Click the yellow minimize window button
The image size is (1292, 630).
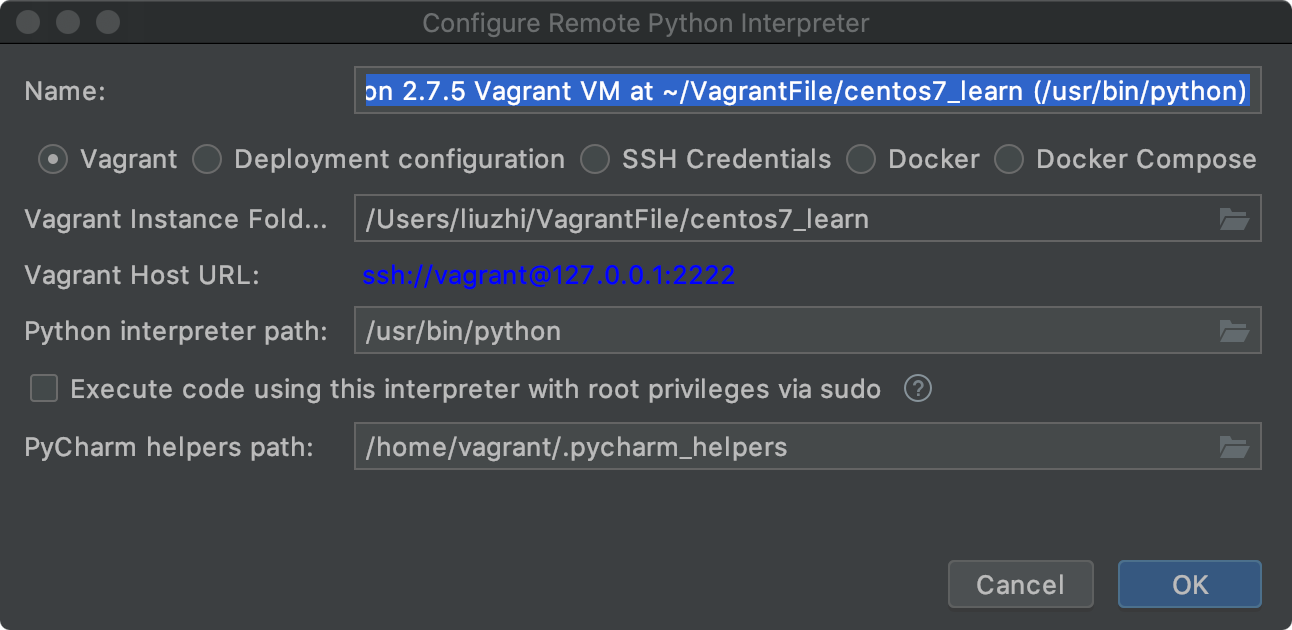click(x=67, y=22)
